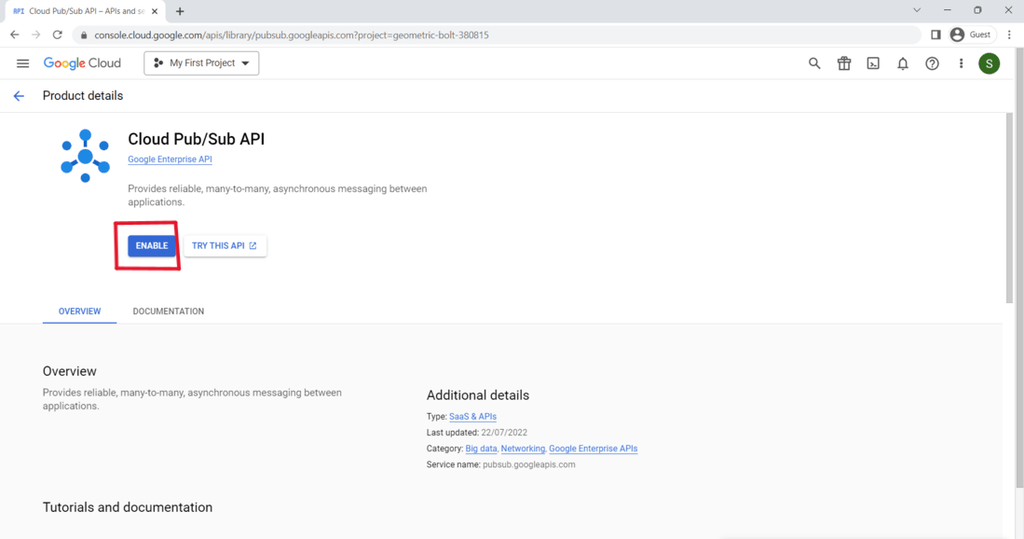
Task: Open the Google Enterprise API link
Action: click(x=170, y=159)
